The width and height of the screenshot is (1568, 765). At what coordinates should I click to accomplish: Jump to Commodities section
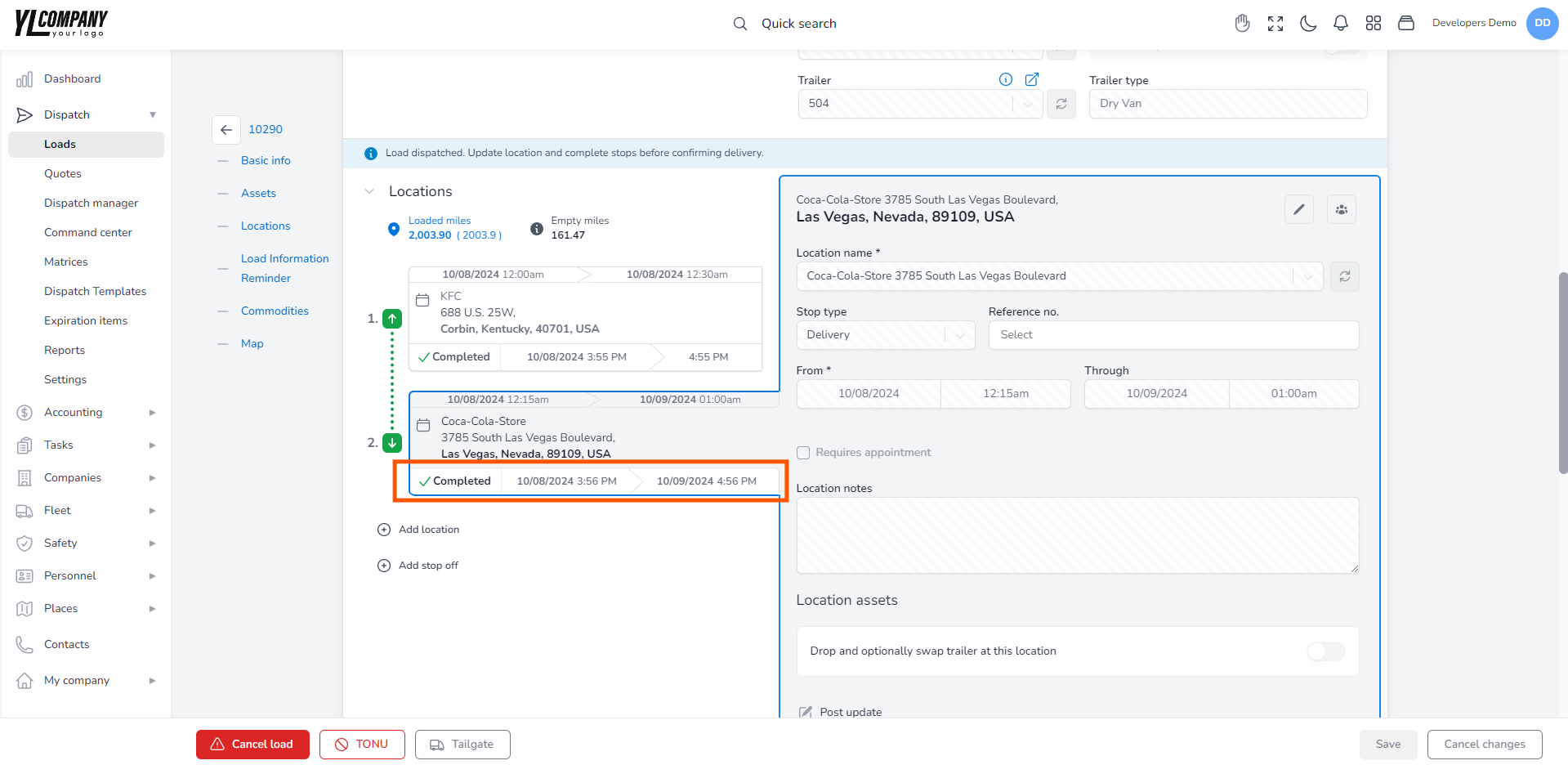[275, 311]
